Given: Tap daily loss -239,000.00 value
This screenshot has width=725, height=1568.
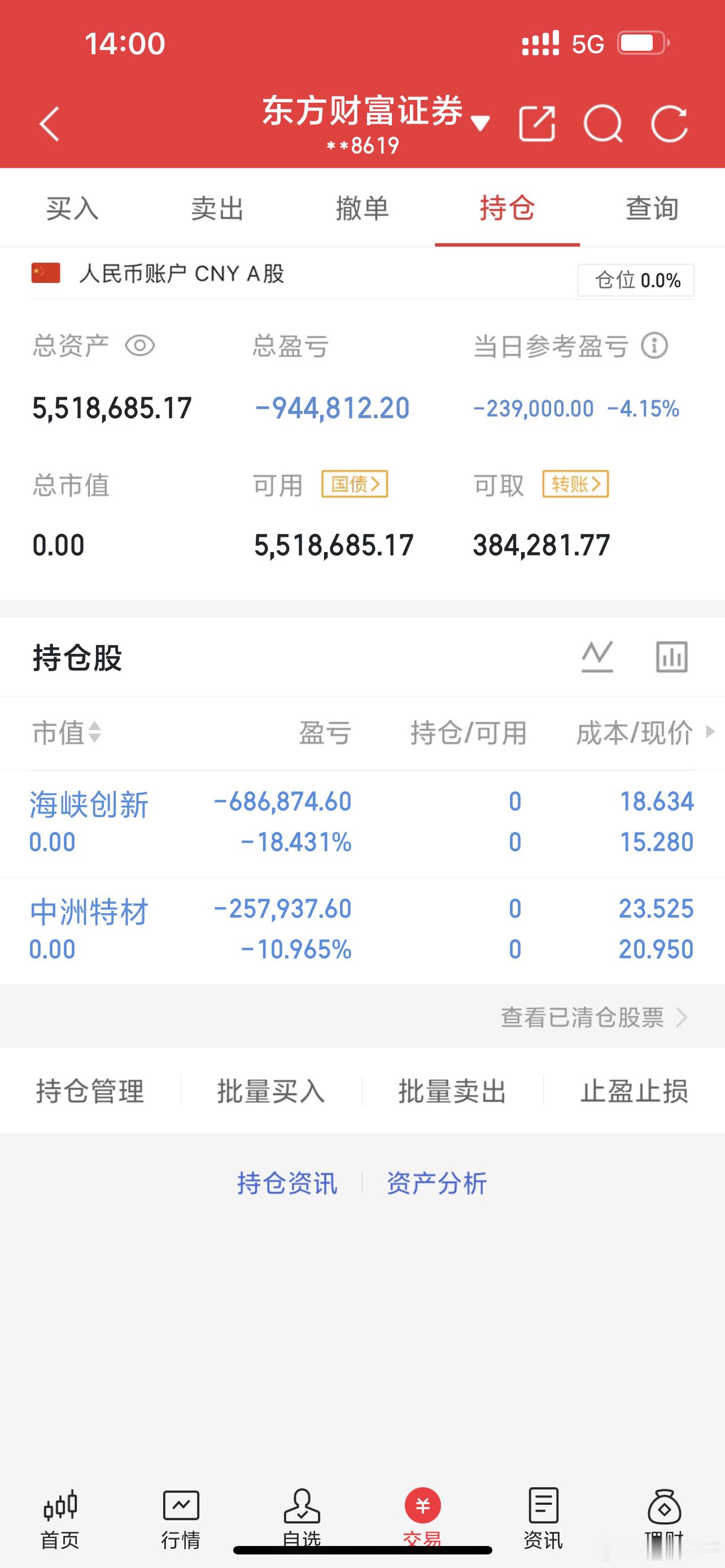Looking at the screenshot, I should [533, 409].
